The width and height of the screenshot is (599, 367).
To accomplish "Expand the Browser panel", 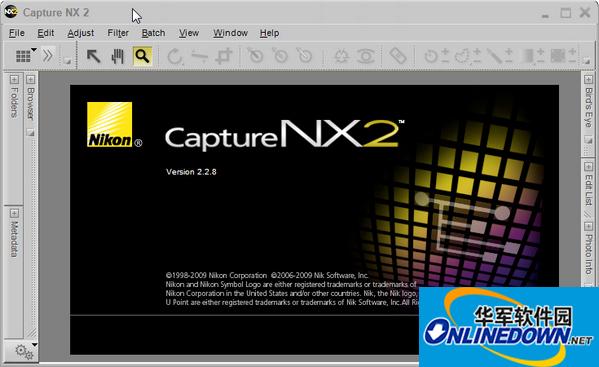I will (31, 79).
